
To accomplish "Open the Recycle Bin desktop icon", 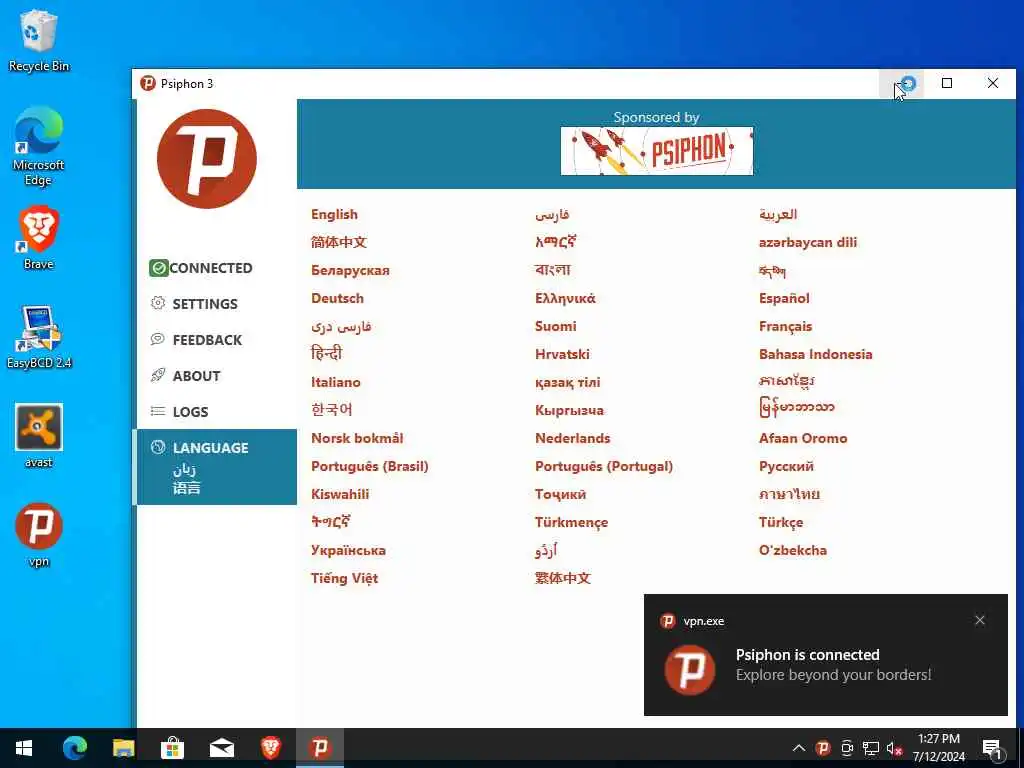I will (39, 40).
